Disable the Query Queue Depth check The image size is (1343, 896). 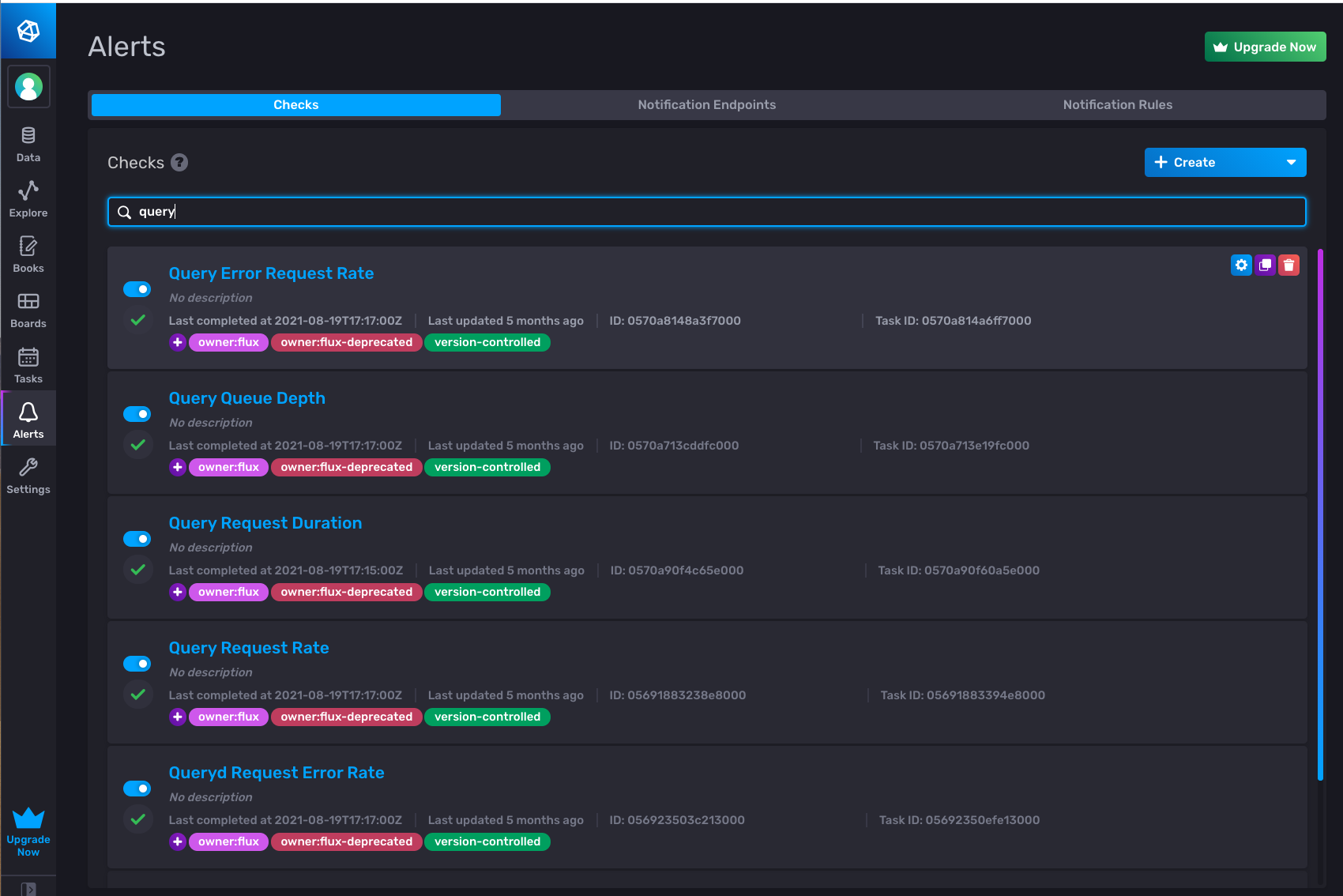pyautogui.click(x=137, y=413)
